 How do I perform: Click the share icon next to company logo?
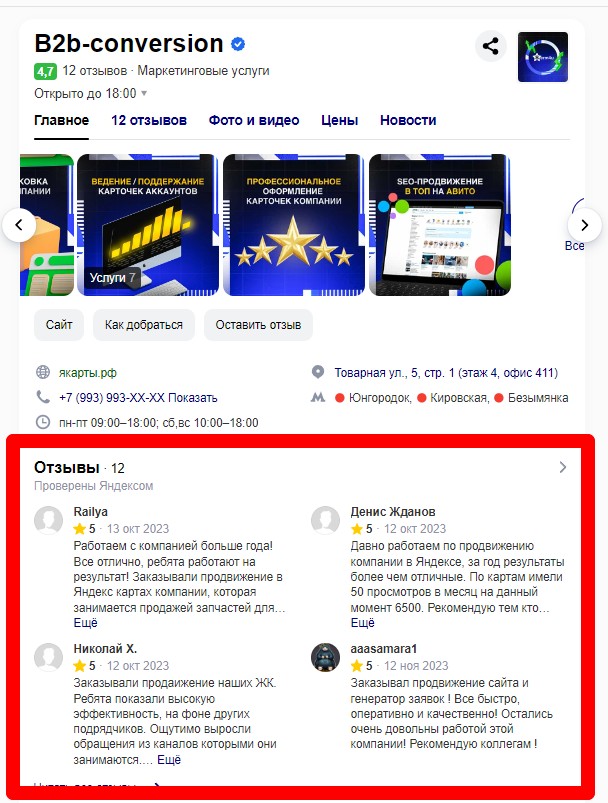(x=490, y=46)
